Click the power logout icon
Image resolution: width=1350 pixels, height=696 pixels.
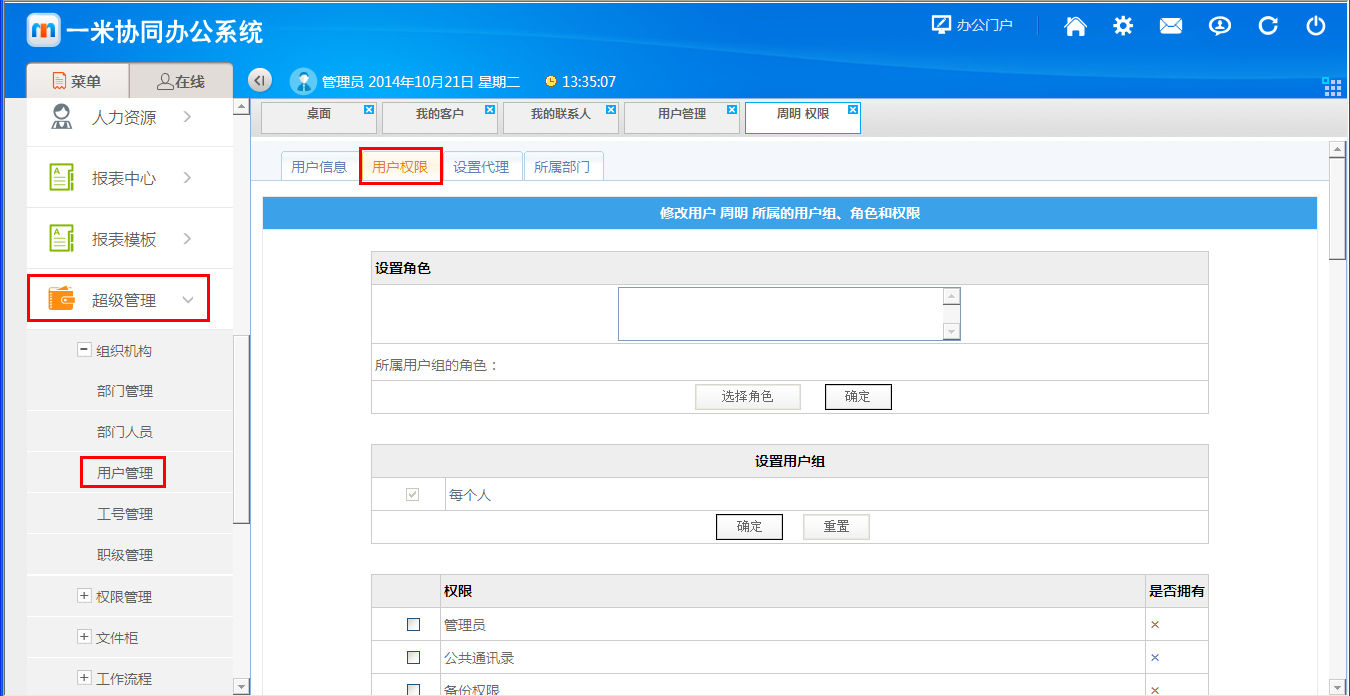pos(1316,26)
